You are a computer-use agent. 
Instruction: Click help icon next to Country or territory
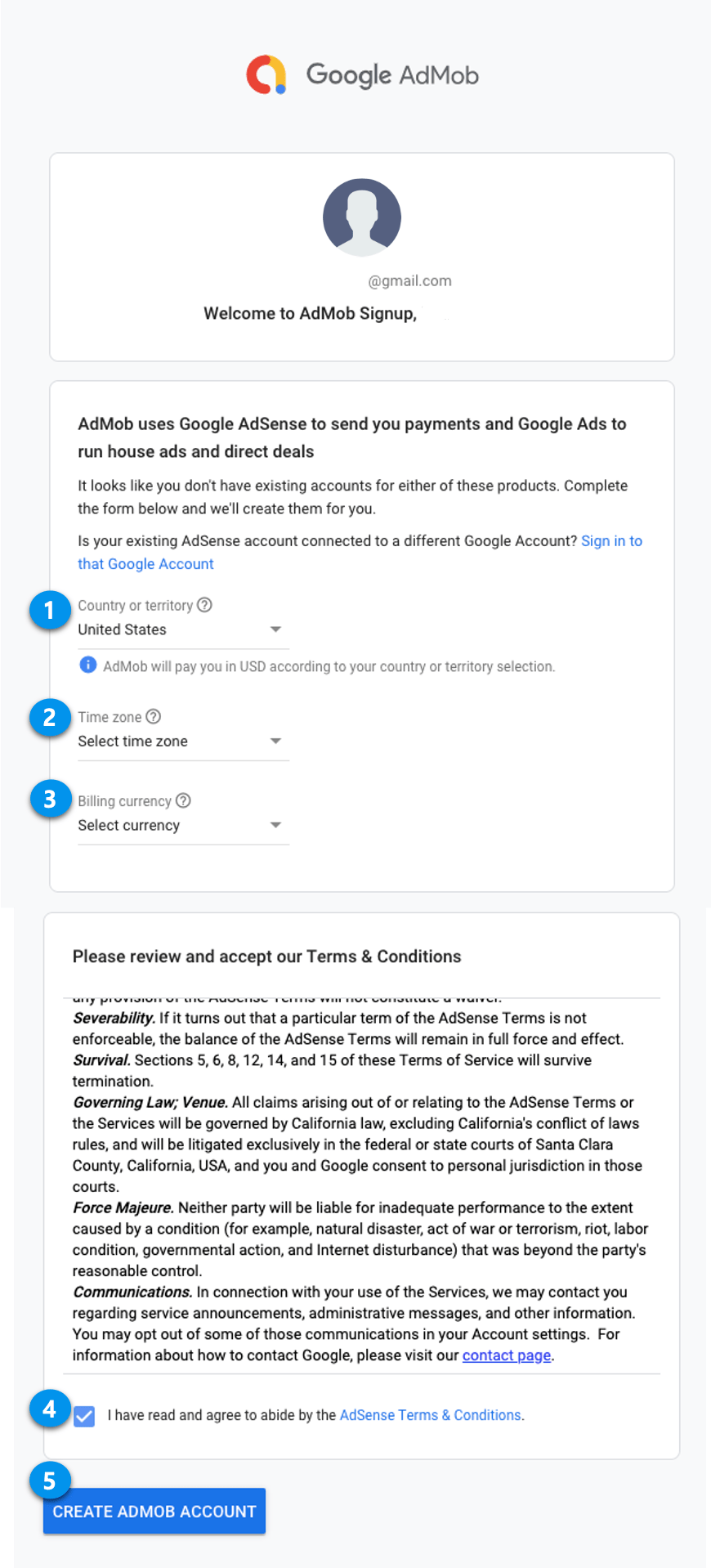205,605
